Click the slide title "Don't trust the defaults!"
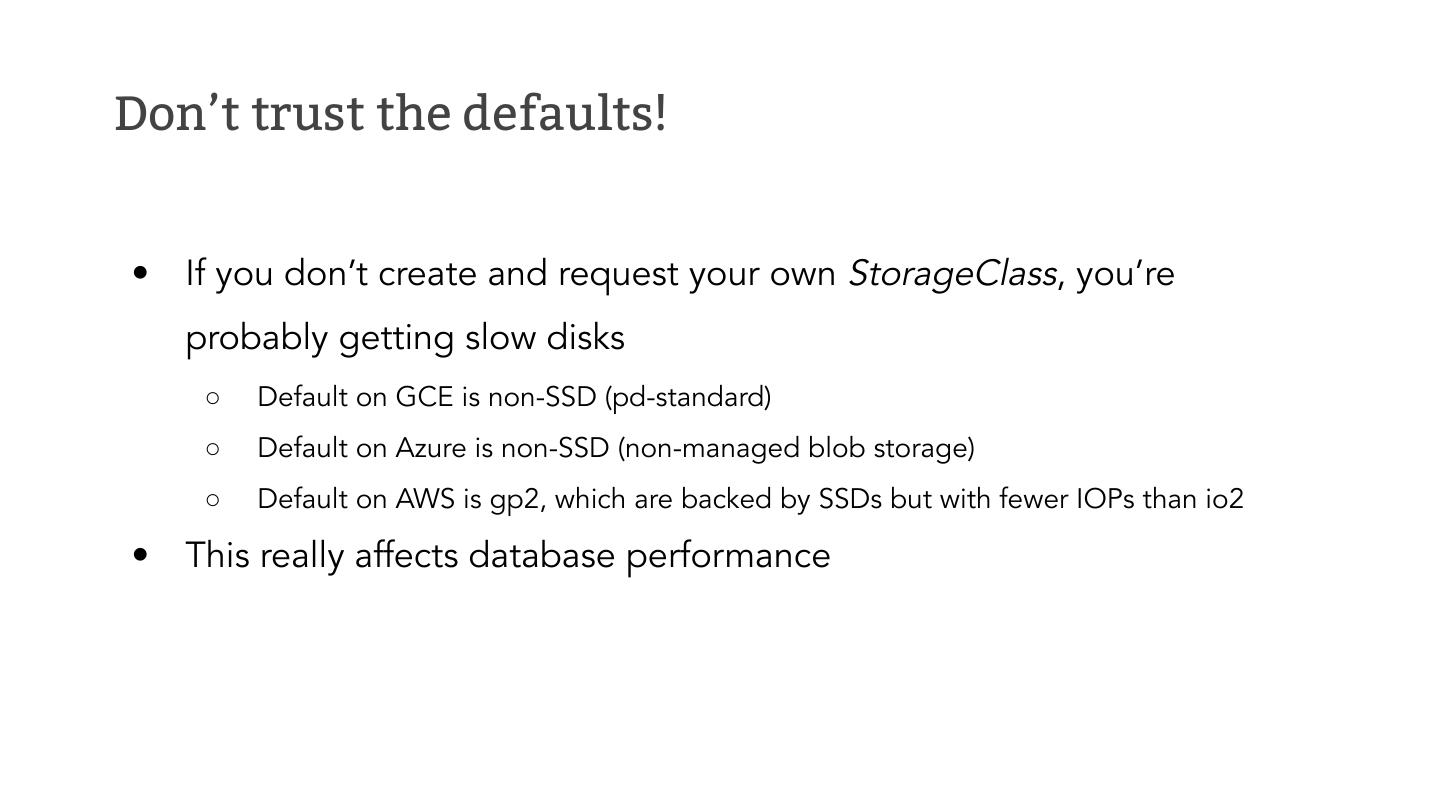The width and height of the screenshot is (1440, 810). [390, 113]
